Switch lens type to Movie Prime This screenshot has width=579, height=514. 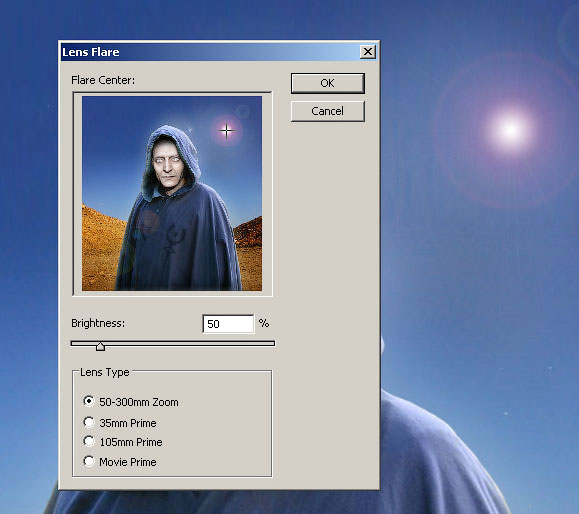point(89,461)
